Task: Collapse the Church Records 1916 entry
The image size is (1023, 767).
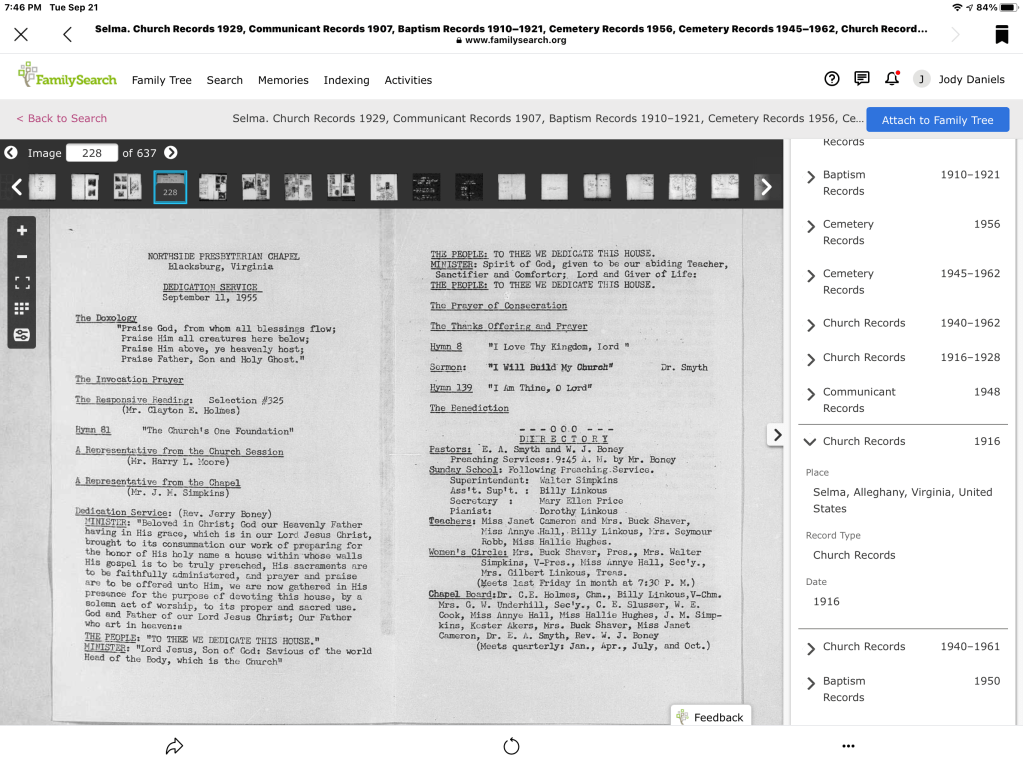Action: pyautogui.click(x=809, y=441)
